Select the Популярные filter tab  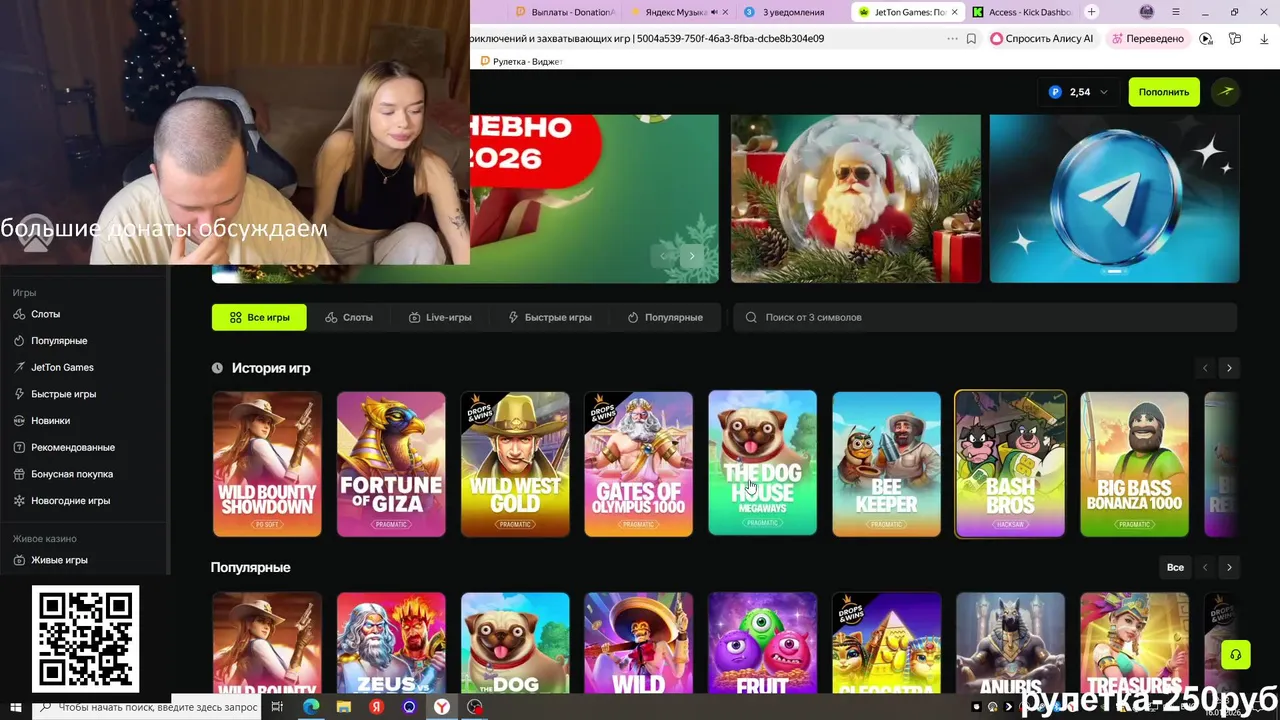pos(665,317)
